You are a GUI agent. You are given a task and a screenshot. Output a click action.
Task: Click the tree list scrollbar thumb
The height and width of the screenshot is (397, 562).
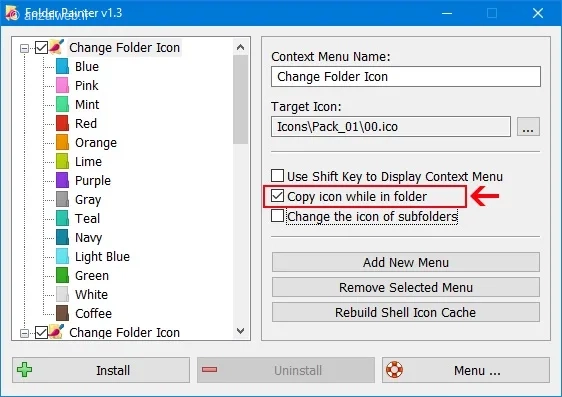[240, 99]
